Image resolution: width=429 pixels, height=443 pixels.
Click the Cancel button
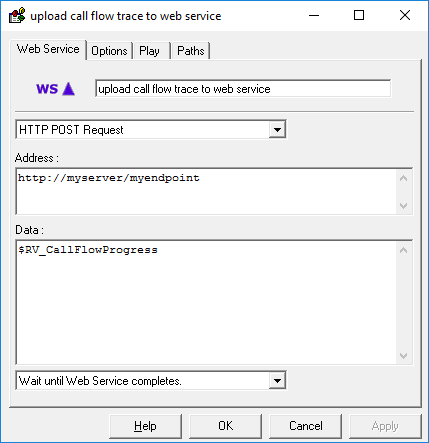(x=305, y=426)
